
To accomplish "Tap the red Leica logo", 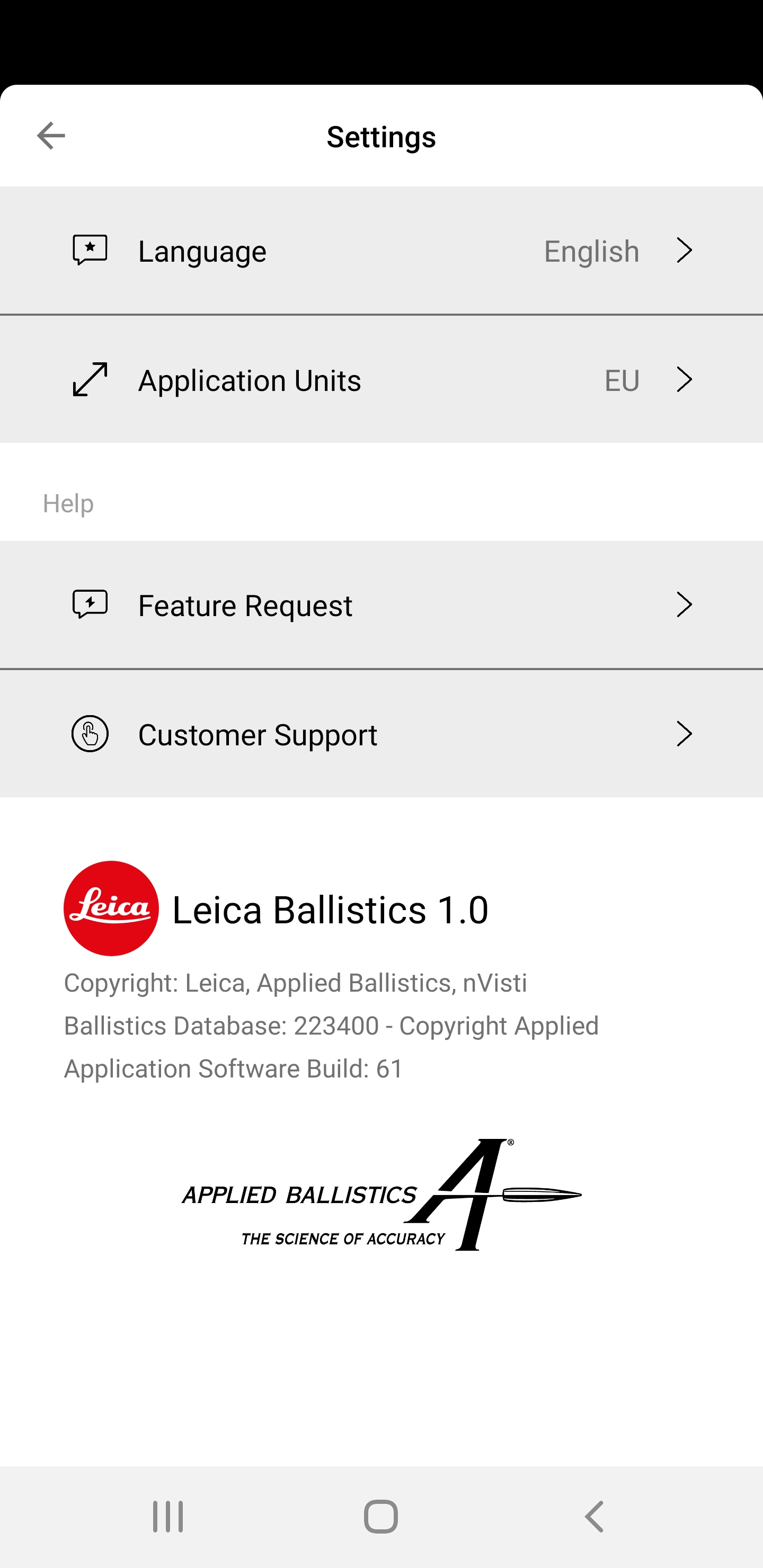I will (x=111, y=908).
